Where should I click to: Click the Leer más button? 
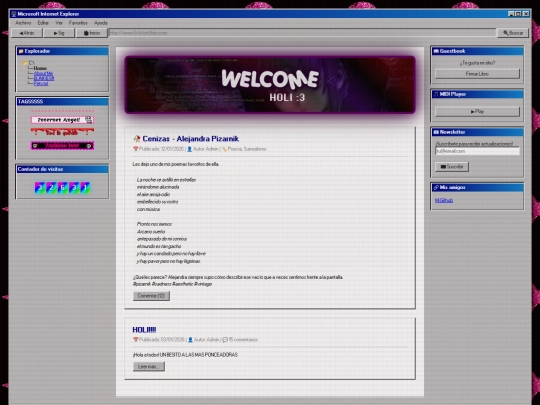pyautogui.click(x=149, y=366)
